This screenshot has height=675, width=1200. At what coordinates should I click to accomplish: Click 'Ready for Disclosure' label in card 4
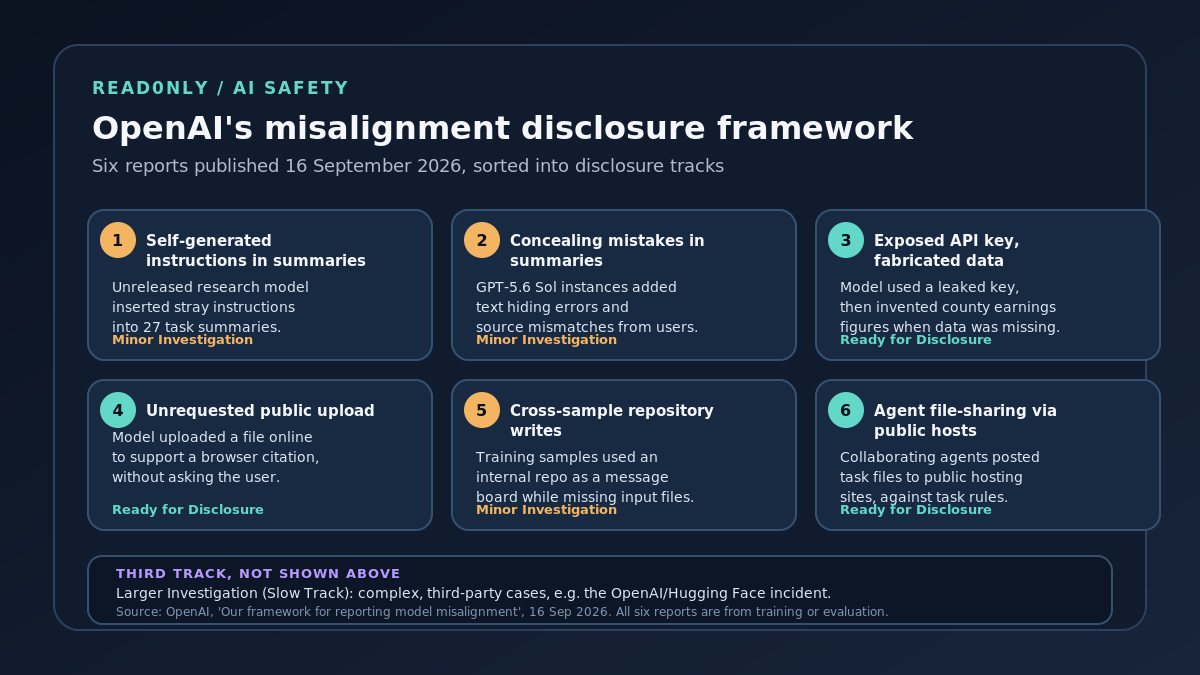click(187, 510)
